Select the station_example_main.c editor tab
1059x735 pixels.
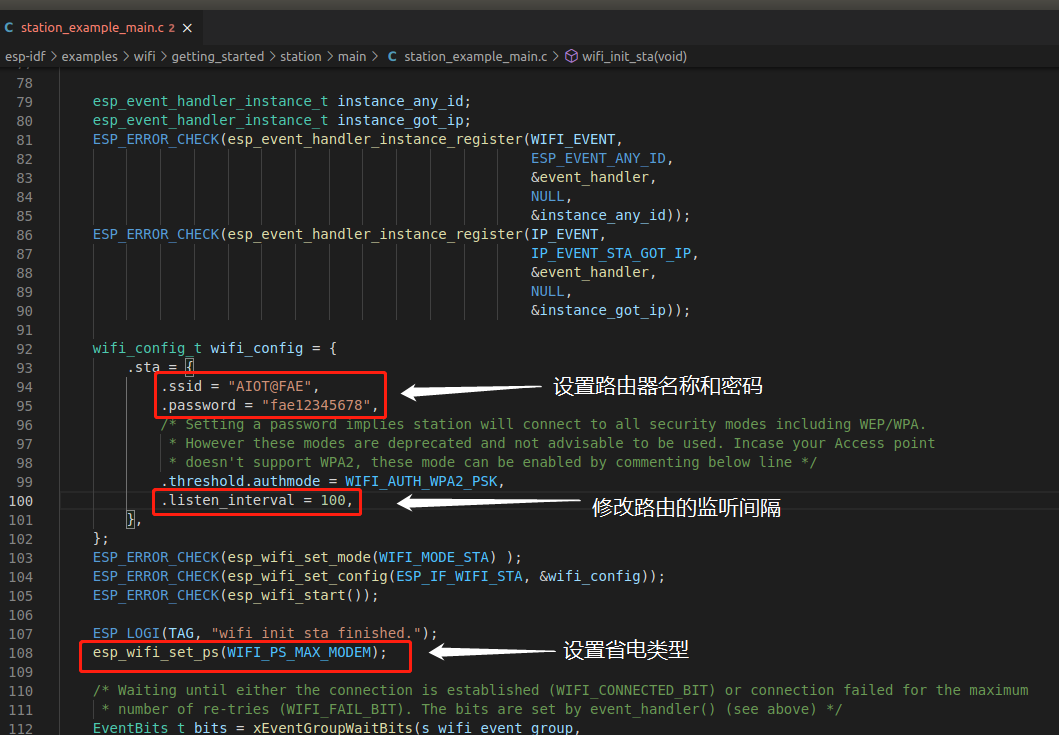click(95, 28)
